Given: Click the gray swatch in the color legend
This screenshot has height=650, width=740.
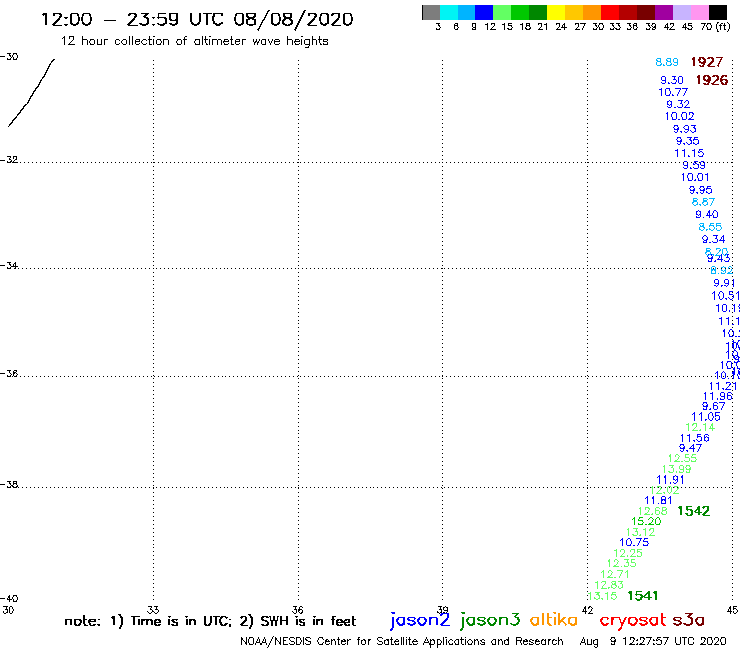Looking at the screenshot, I should pyautogui.click(x=431, y=12).
